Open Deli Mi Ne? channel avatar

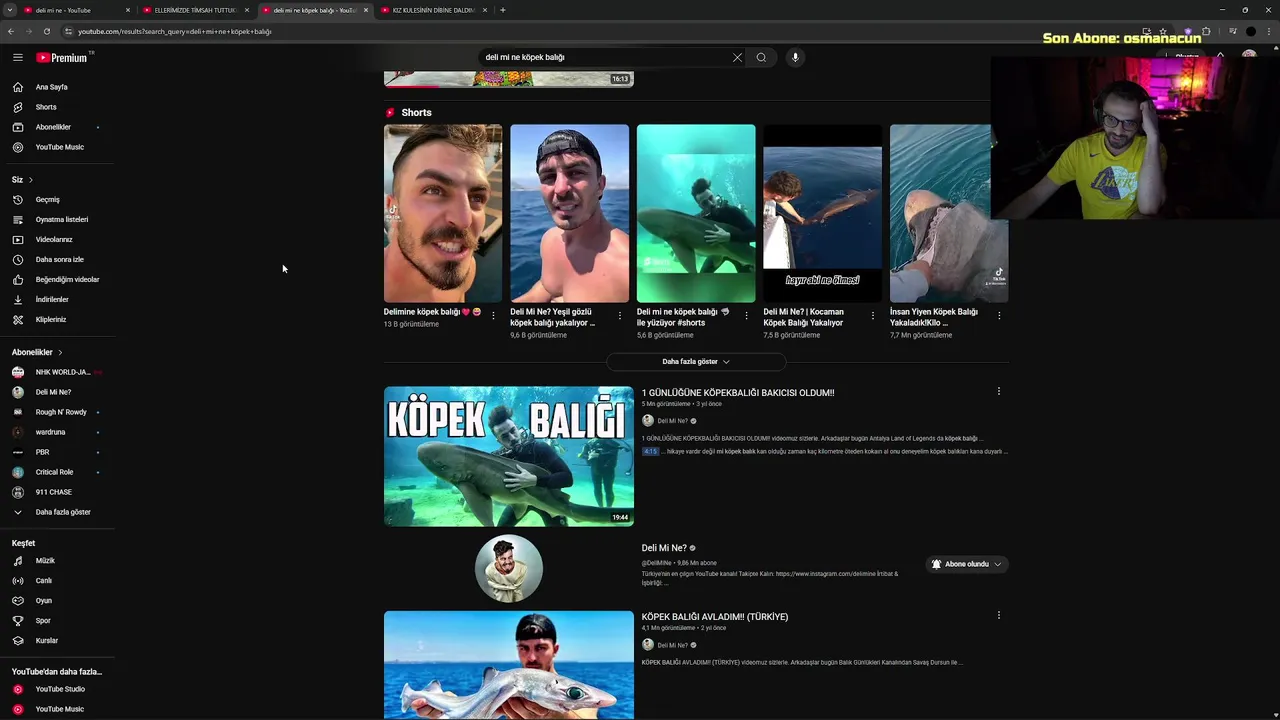509,569
